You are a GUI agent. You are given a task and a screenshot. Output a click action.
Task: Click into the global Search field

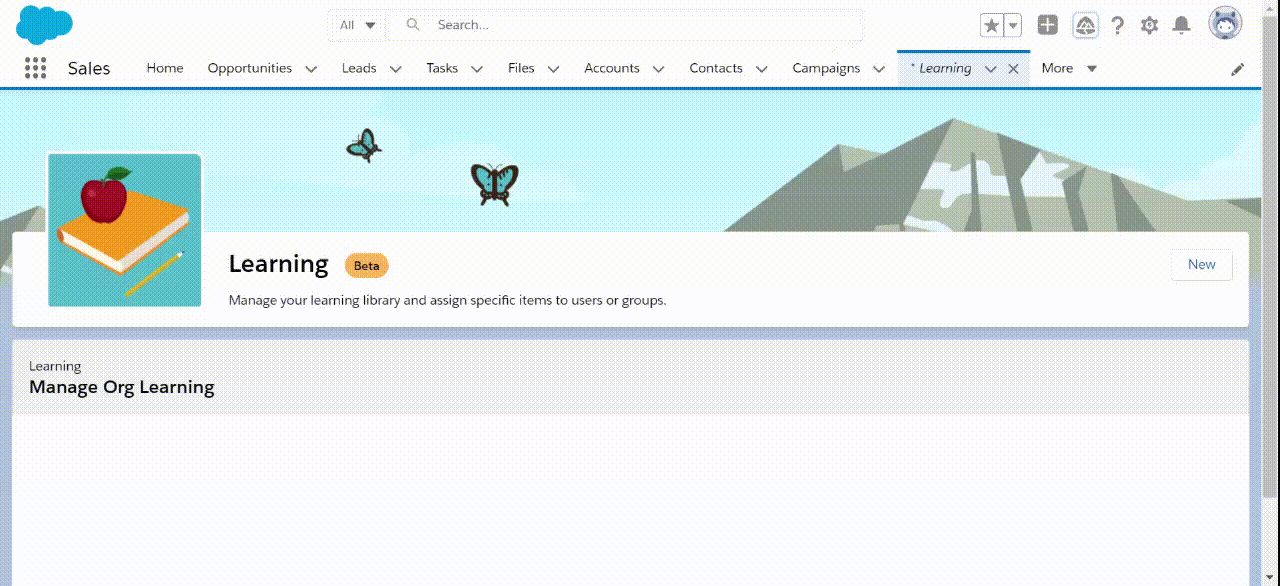[x=624, y=25]
